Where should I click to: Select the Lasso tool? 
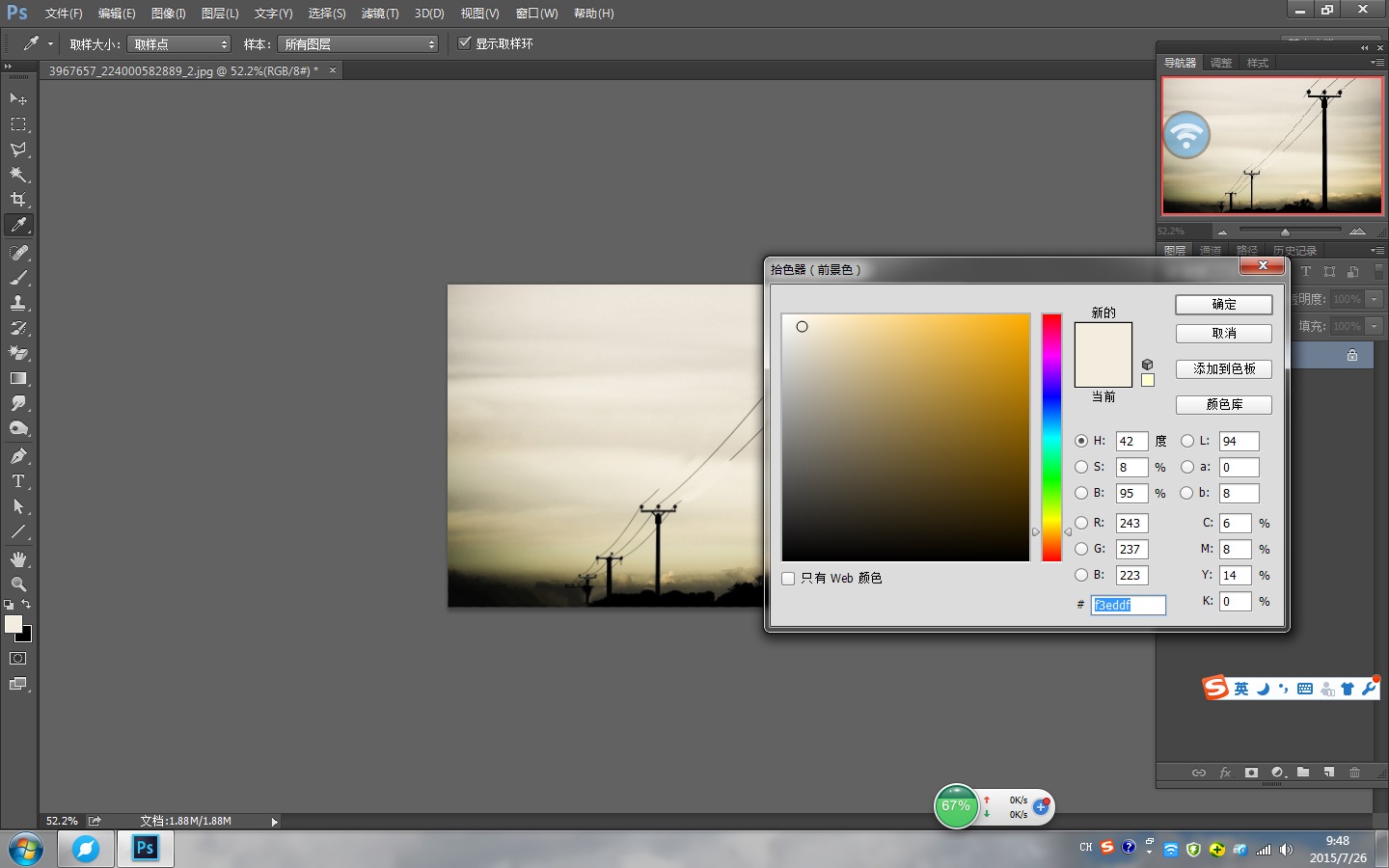pos(18,149)
